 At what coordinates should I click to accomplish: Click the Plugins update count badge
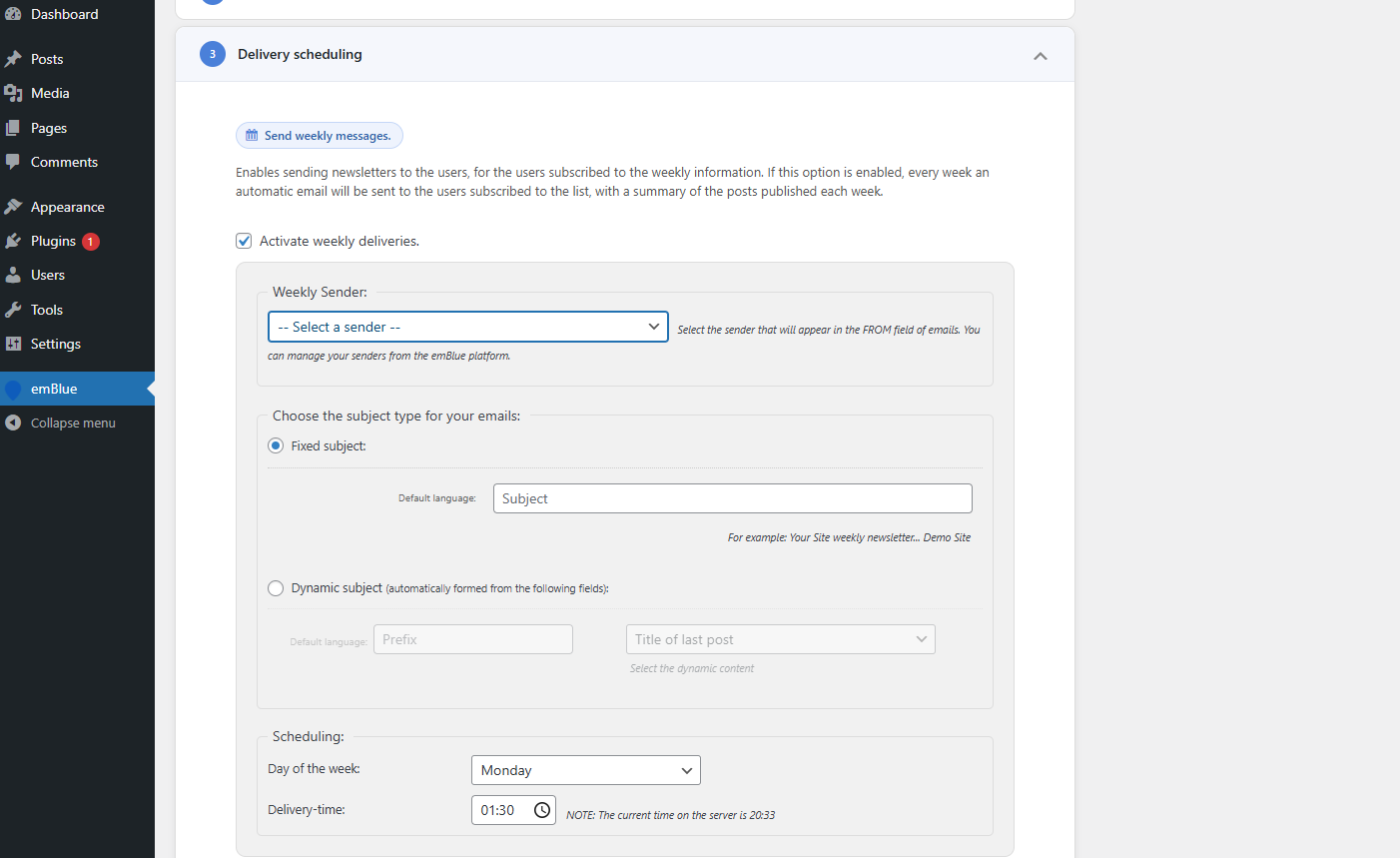[91, 242]
